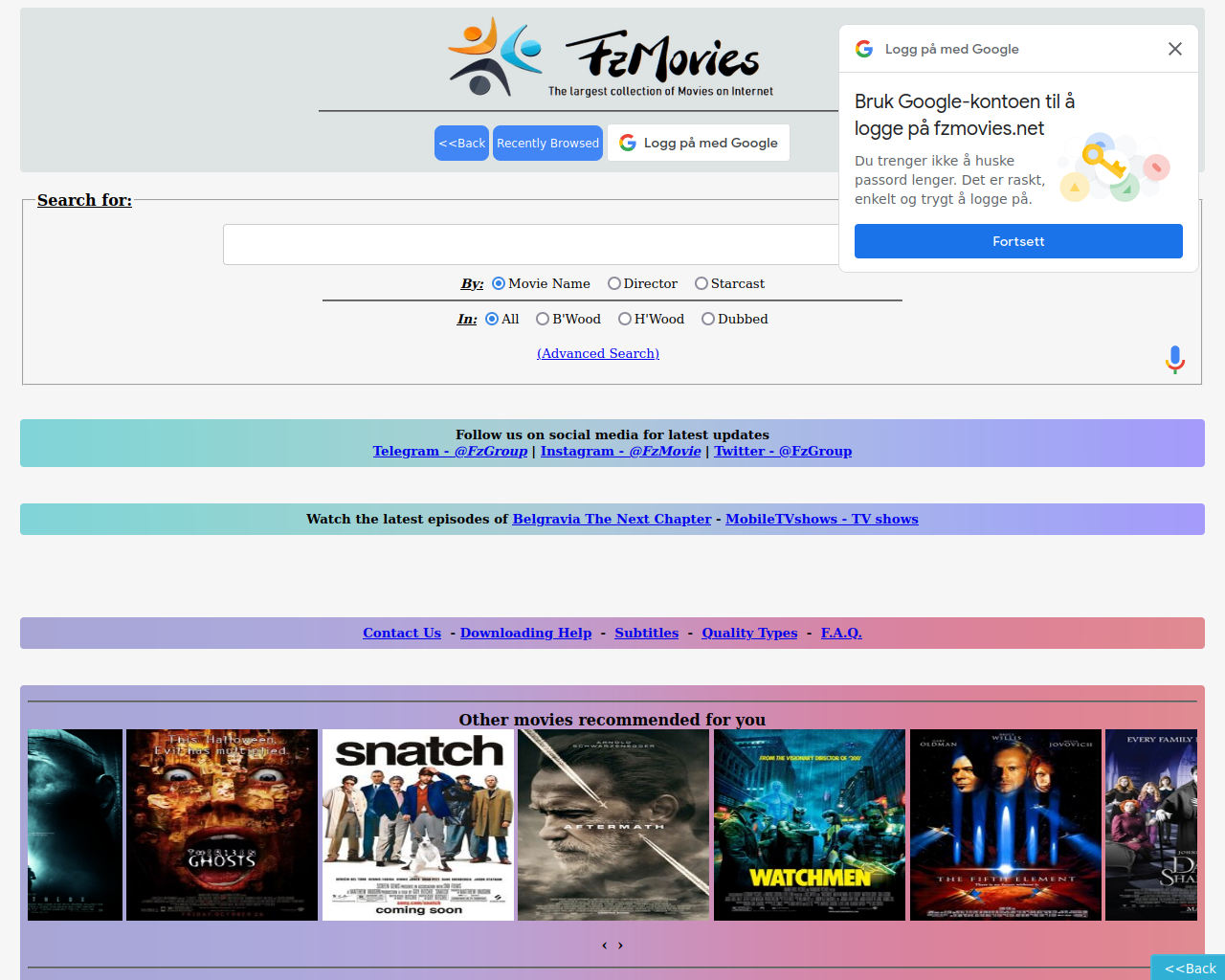Viewport: 1225px width, 980px height.
Task: Go to previous recommended movies arrow
Action: click(x=604, y=946)
